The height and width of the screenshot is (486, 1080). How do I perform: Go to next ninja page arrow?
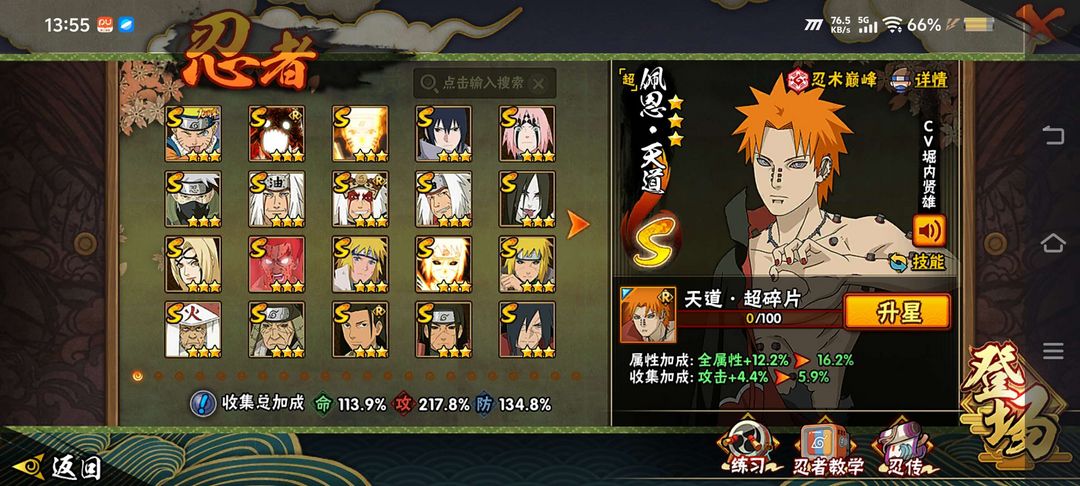[578, 224]
